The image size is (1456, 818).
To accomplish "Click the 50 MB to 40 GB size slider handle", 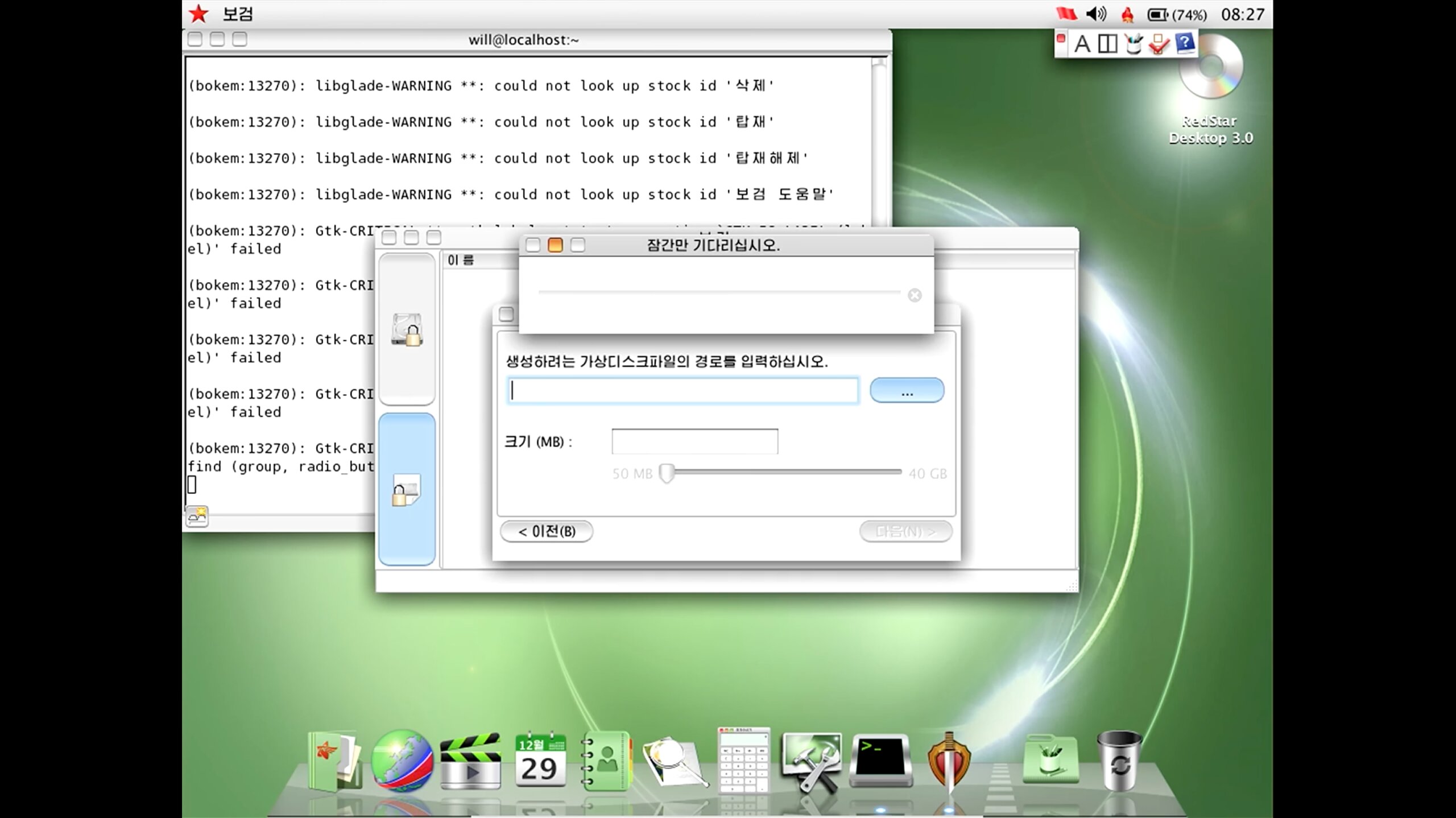I will click(667, 473).
